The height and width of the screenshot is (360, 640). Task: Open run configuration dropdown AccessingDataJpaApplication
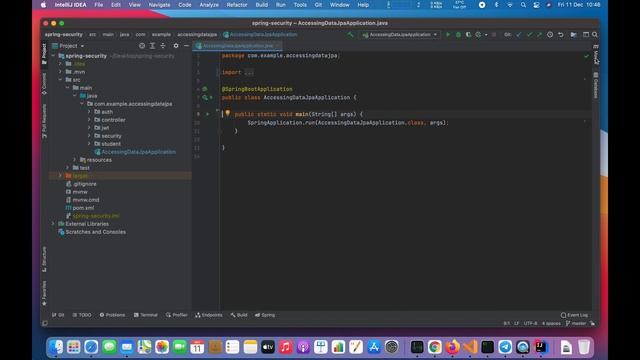coord(400,35)
